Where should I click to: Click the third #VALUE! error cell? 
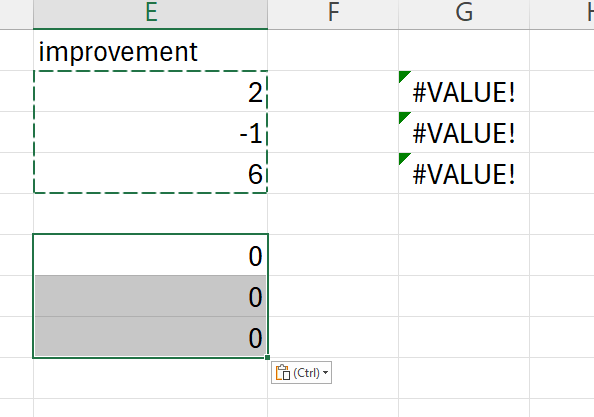pyautogui.click(x=464, y=173)
